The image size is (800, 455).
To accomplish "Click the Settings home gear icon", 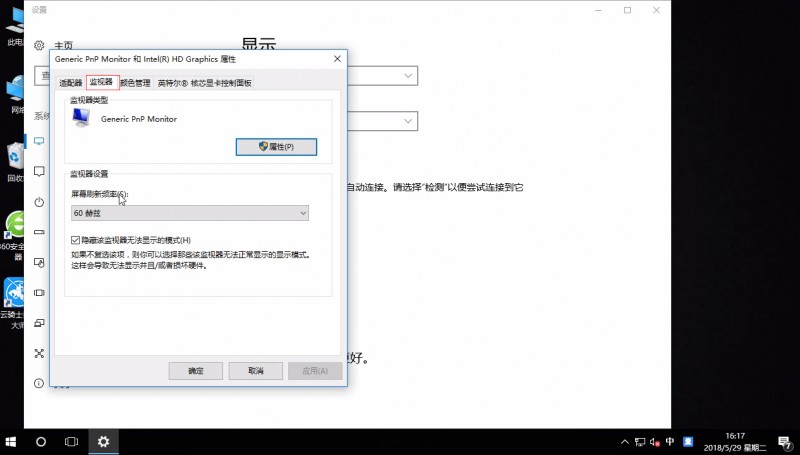I will click(39, 45).
